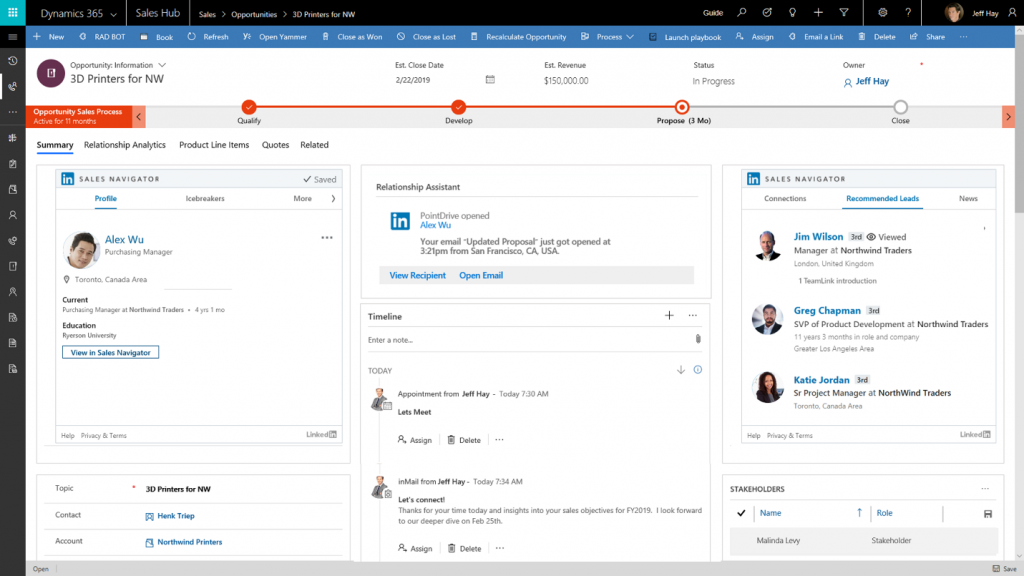Click the help question mark icon
Viewport: 1024px width, 576px height.
(908, 13)
